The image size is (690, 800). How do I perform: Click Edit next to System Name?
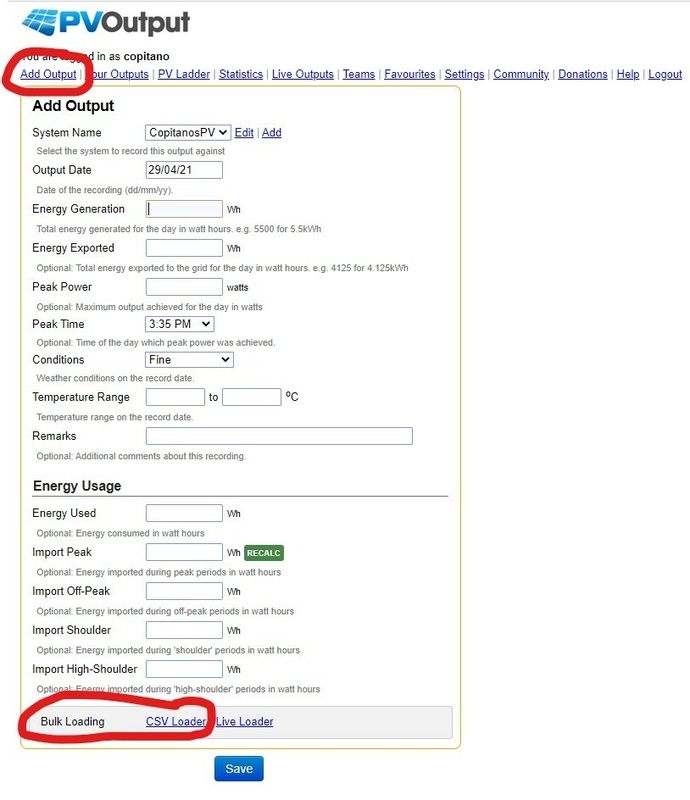coord(244,133)
